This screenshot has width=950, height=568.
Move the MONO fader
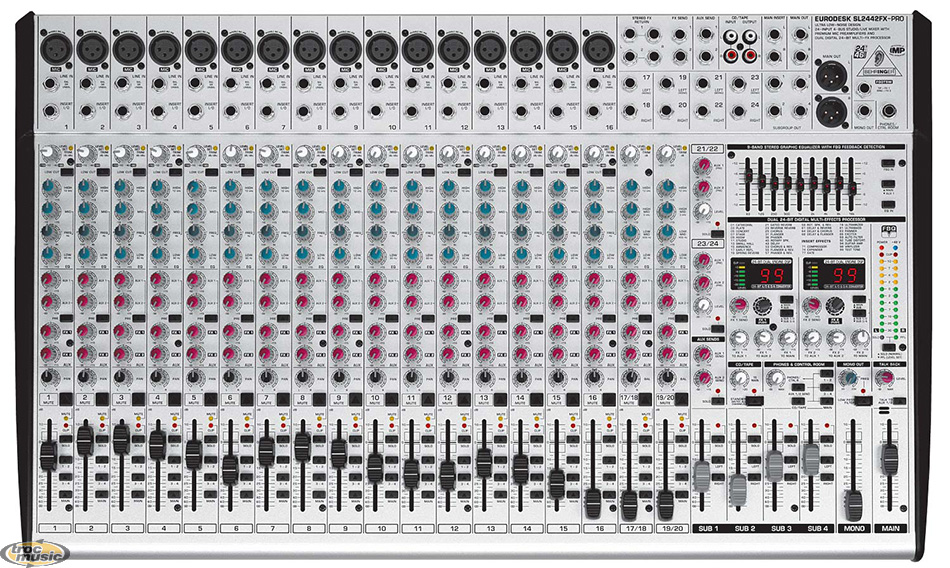pos(853,505)
